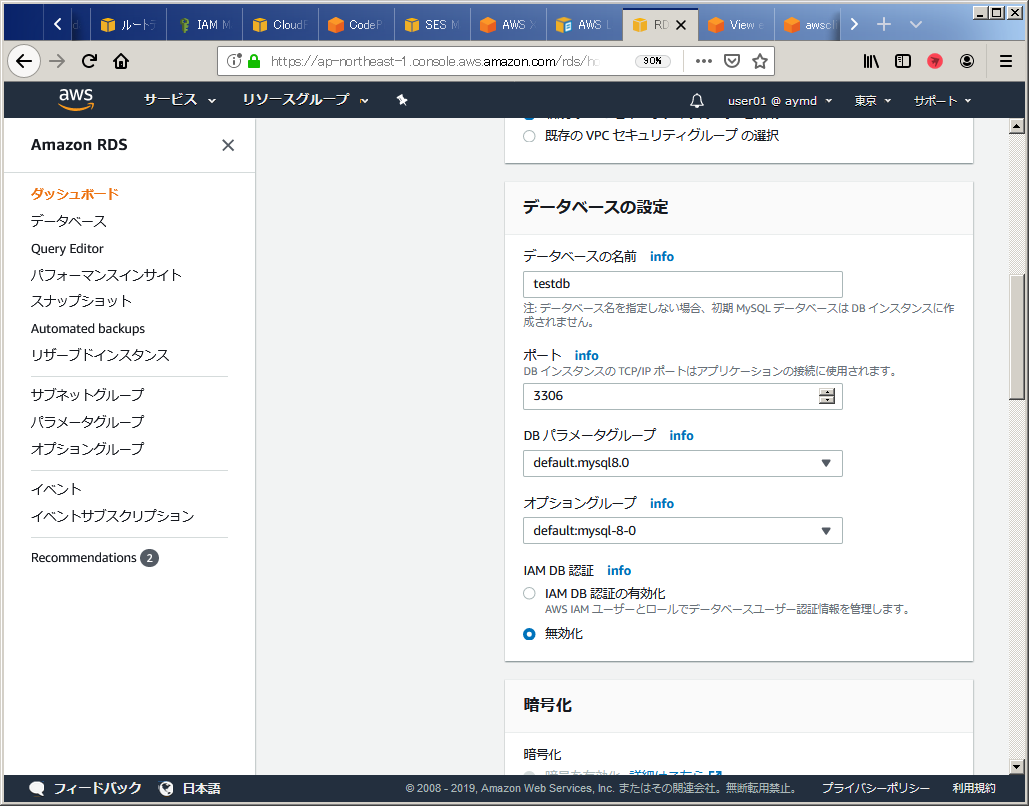Toggle the browser sidebar icon
Viewport: 1029px width, 806px height.
903,61
